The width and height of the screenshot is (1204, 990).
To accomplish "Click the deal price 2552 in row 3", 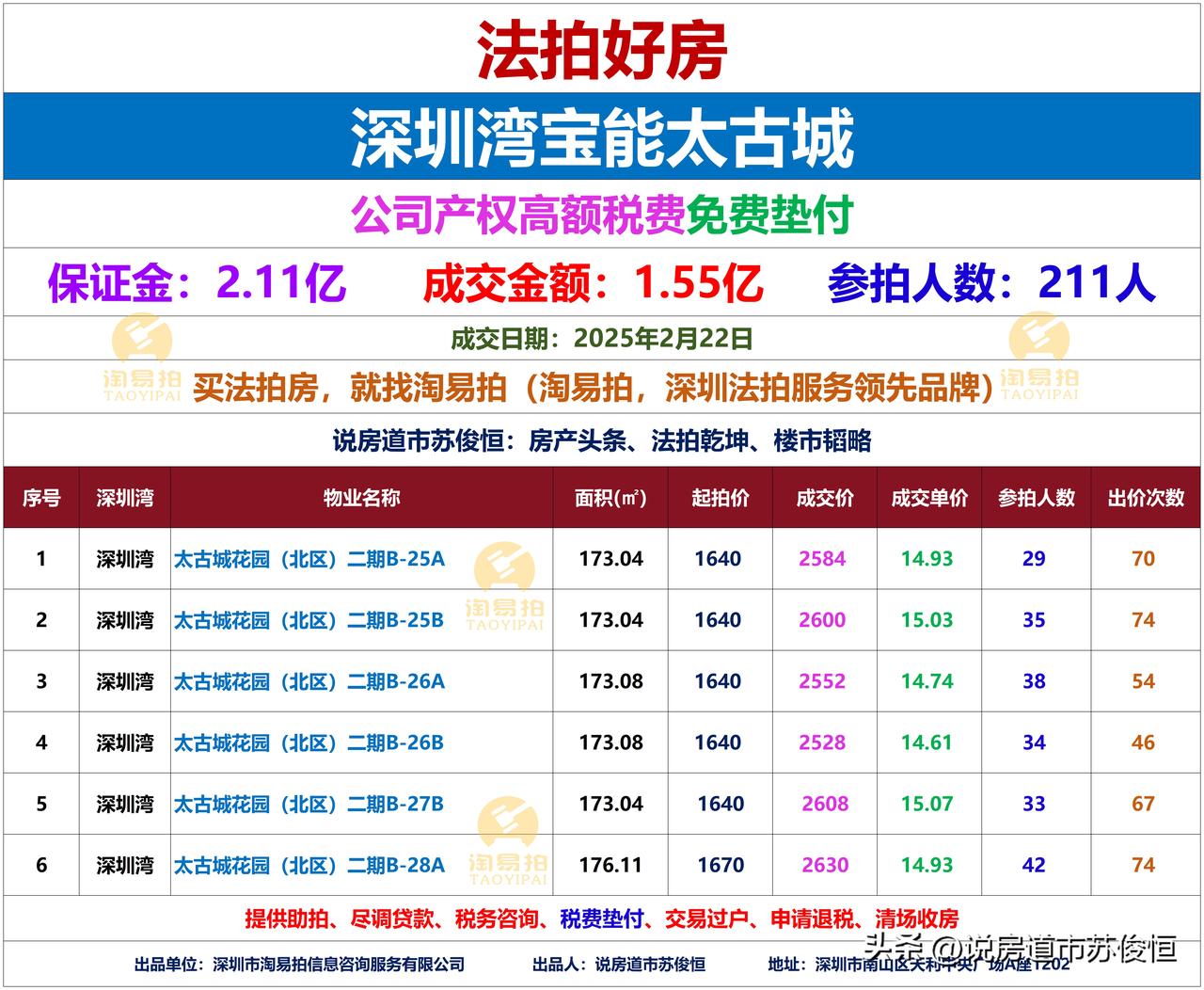I will pyautogui.click(x=822, y=681).
